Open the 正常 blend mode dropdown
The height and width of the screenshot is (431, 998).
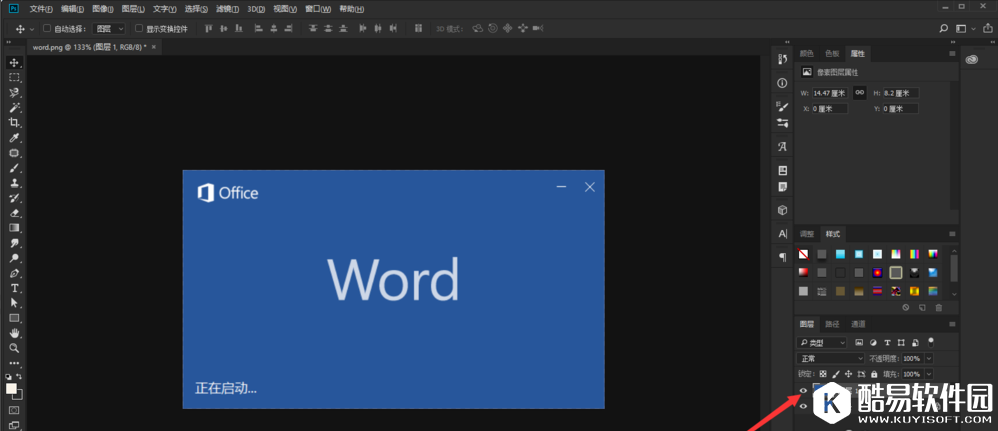830,358
